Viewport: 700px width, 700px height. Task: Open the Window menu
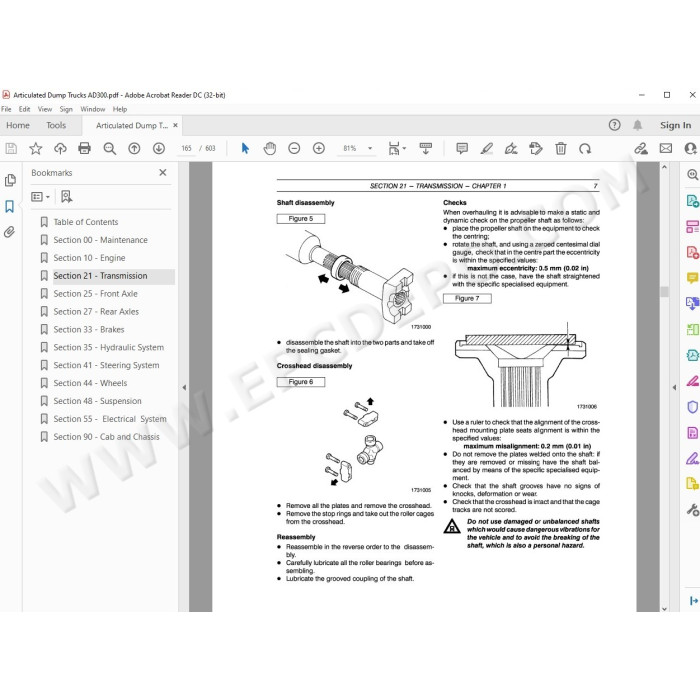[92, 109]
